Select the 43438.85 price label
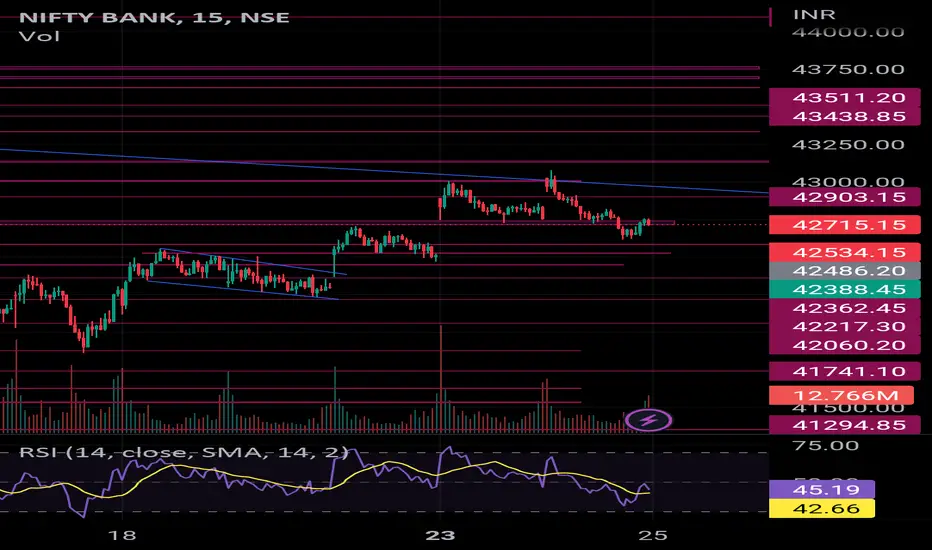 [845, 117]
